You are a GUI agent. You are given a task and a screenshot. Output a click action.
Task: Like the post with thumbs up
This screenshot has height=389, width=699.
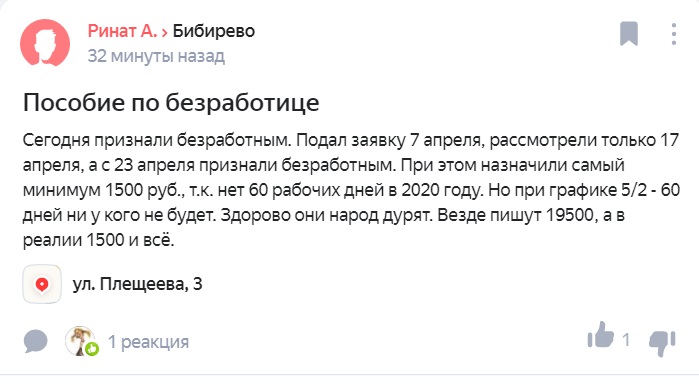[600, 335]
